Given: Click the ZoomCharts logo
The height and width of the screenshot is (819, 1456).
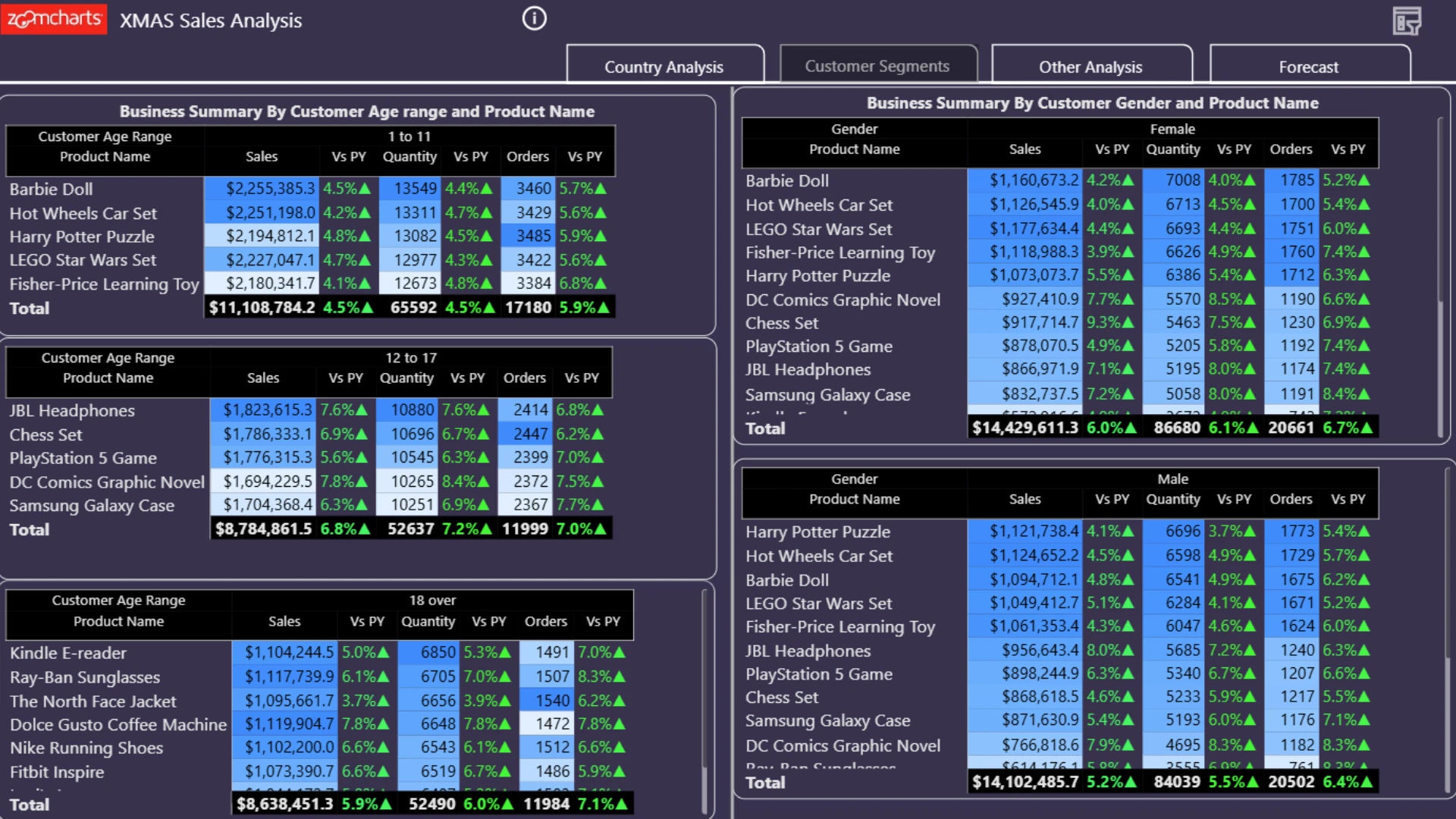Looking at the screenshot, I should [54, 19].
